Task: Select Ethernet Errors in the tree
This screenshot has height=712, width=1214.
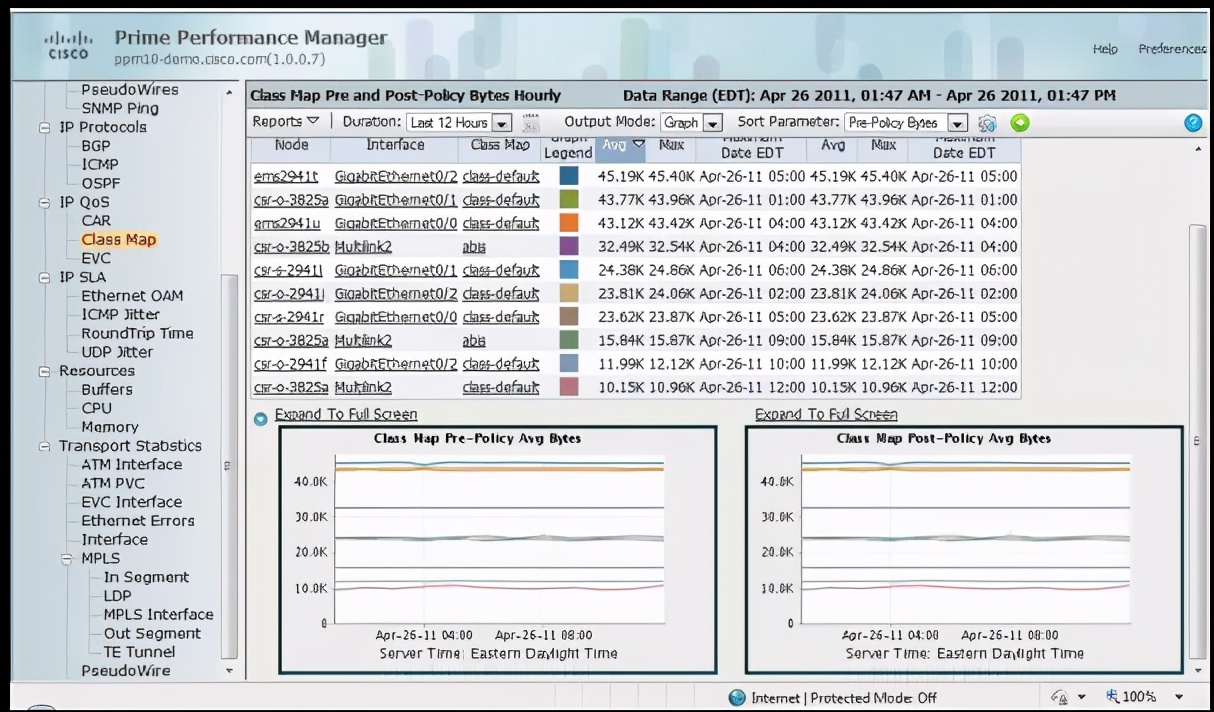Action: pyautogui.click(x=138, y=521)
